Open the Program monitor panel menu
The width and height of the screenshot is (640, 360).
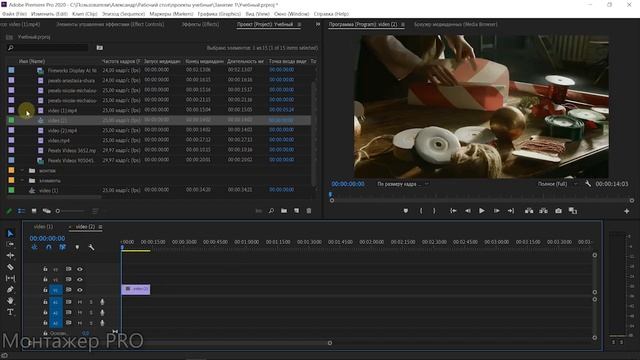click(403, 24)
